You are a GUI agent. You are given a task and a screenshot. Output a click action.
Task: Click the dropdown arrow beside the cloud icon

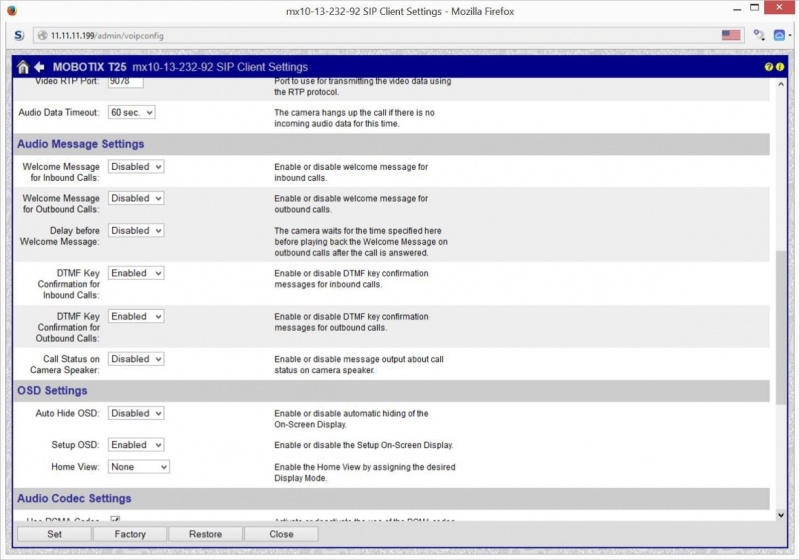[789, 36]
